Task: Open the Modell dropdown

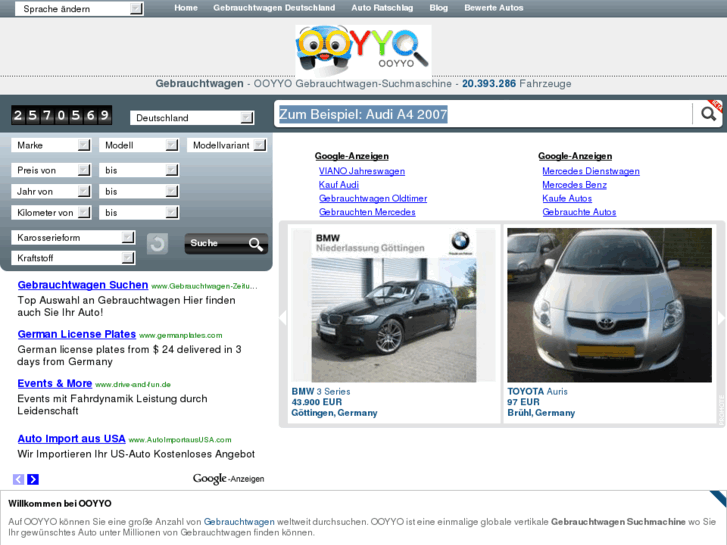Action: tap(139, 145)
